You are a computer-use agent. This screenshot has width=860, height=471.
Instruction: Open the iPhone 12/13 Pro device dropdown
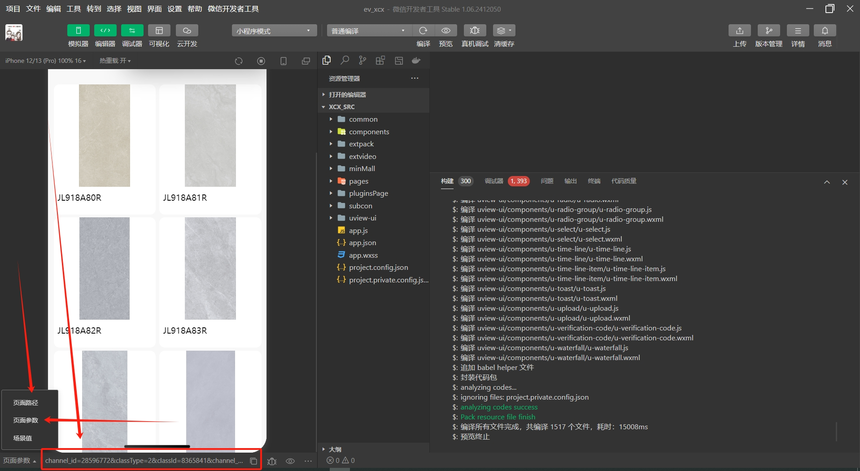pyautogui.click(x=46, y=61)
